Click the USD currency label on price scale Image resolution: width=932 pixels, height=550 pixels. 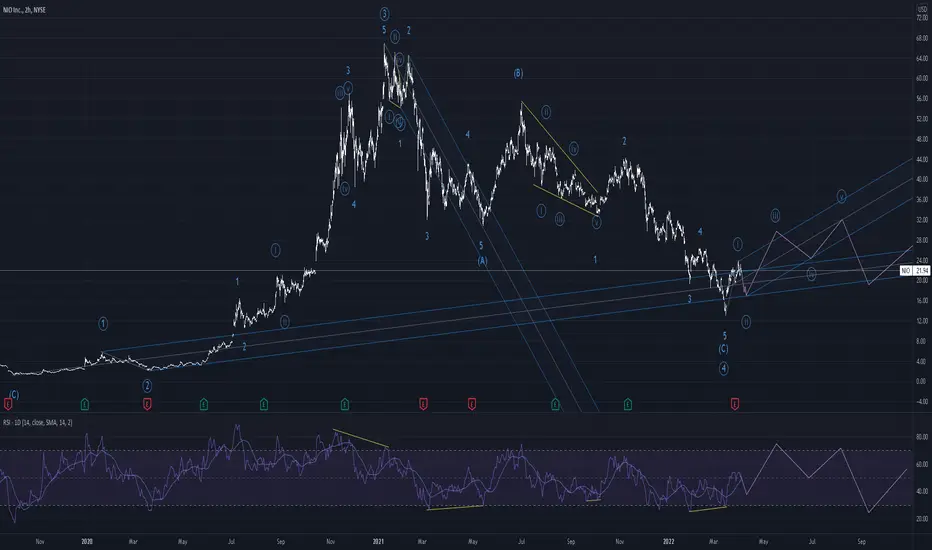point(922,10)
